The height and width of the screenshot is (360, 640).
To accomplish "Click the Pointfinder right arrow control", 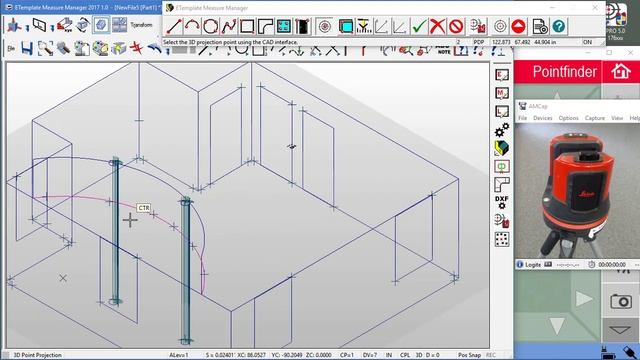I will 584,299.
